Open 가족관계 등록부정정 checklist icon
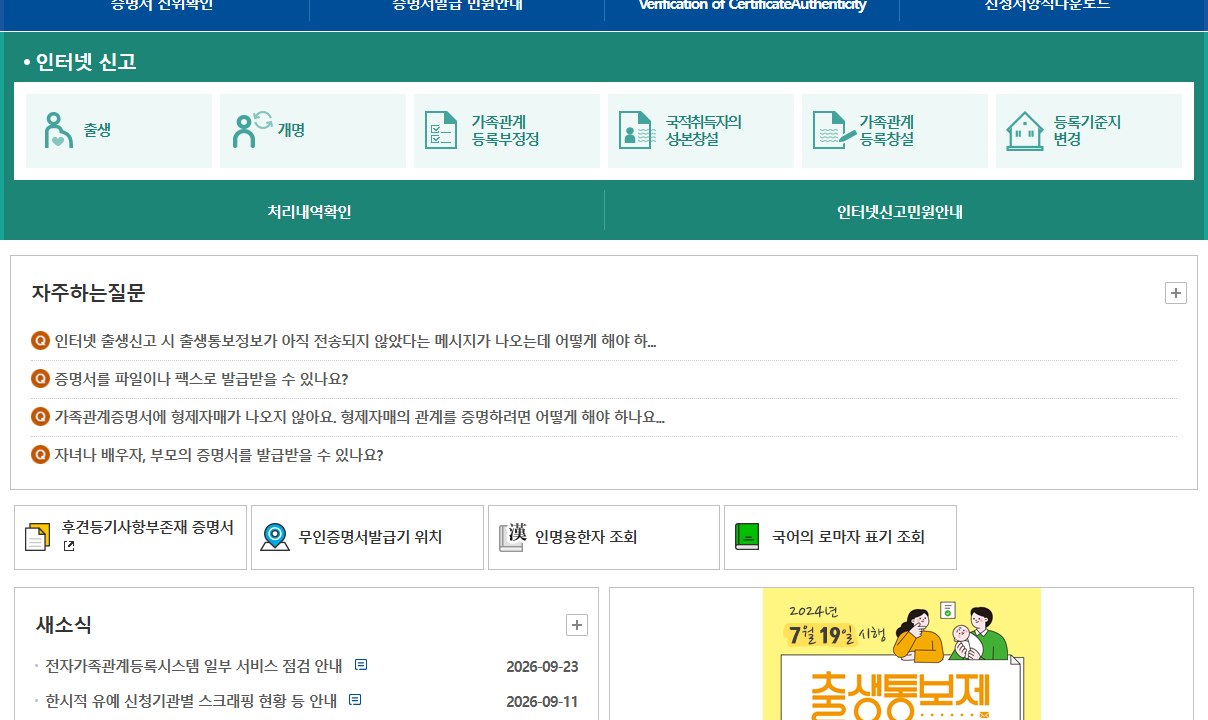 click(441, 131)
